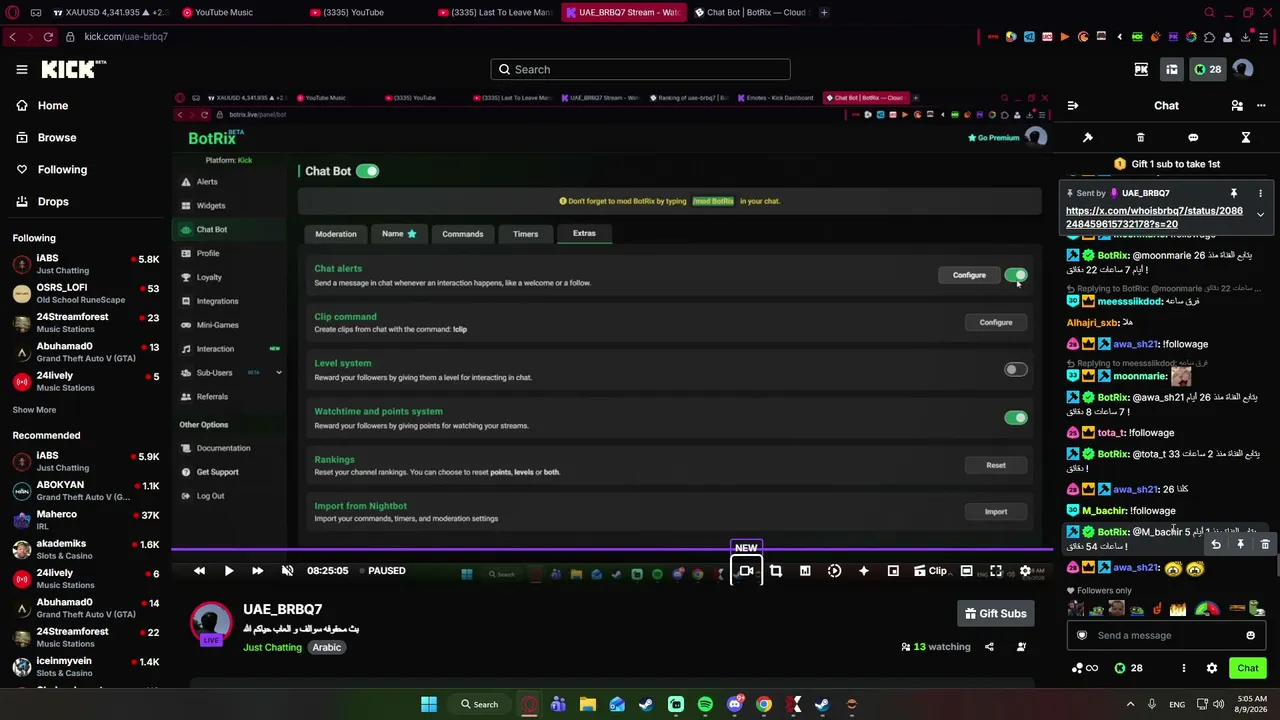
Task: Click the gavel moderation icon
Action: 1088,137
